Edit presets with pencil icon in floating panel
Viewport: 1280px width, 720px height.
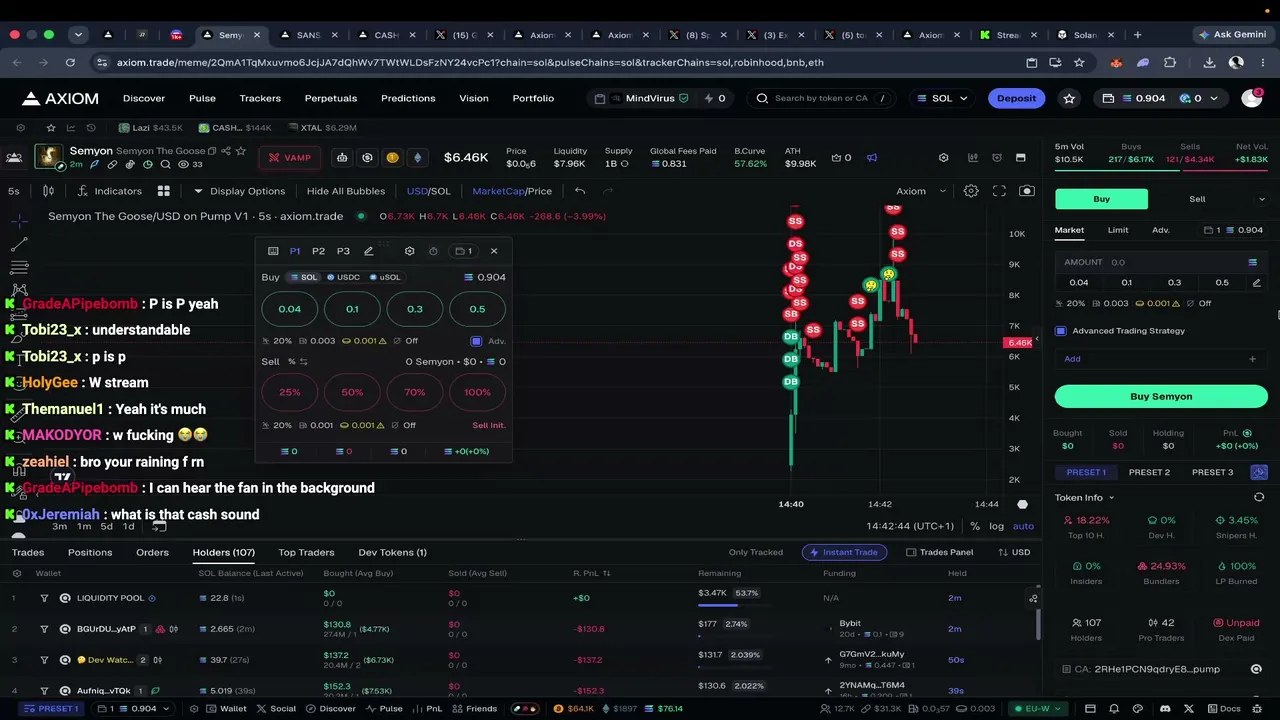pos(369,251)
